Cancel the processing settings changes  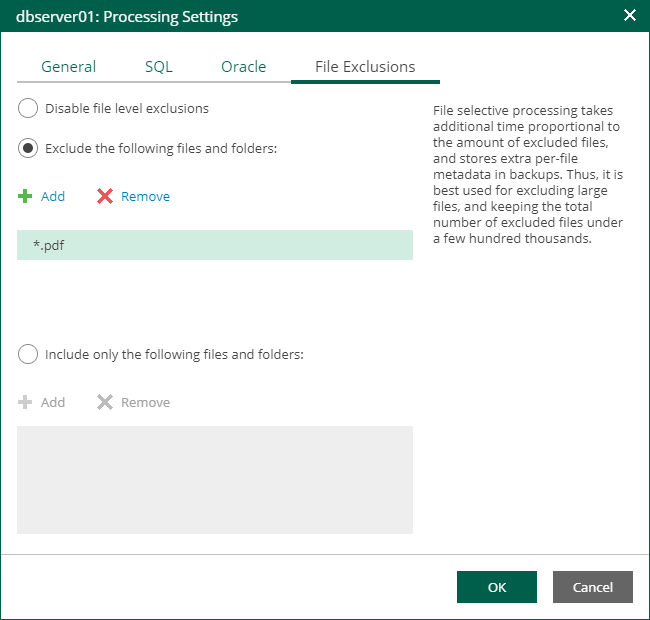(592, 587)
